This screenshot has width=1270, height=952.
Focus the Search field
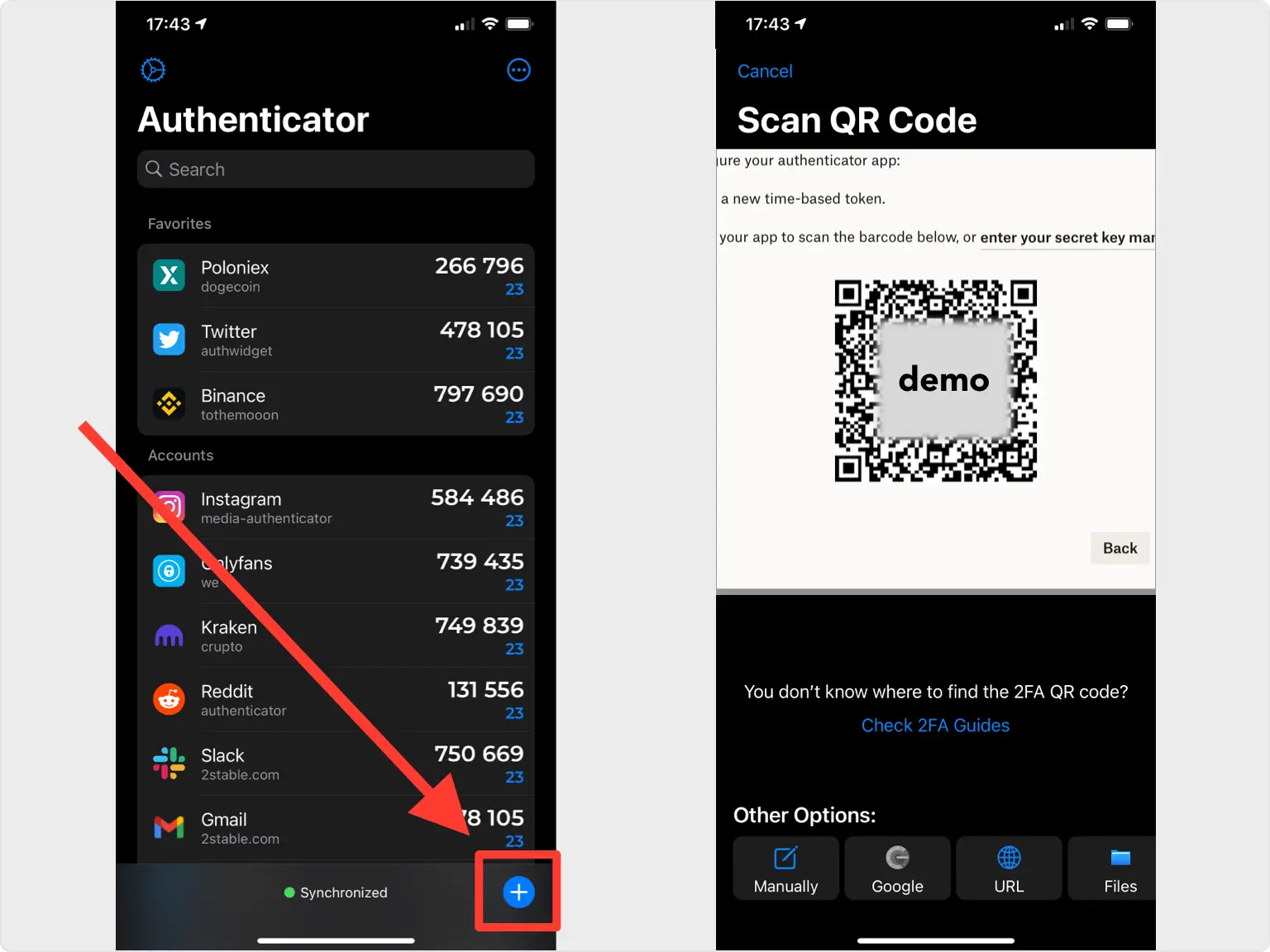pos(336,169)
